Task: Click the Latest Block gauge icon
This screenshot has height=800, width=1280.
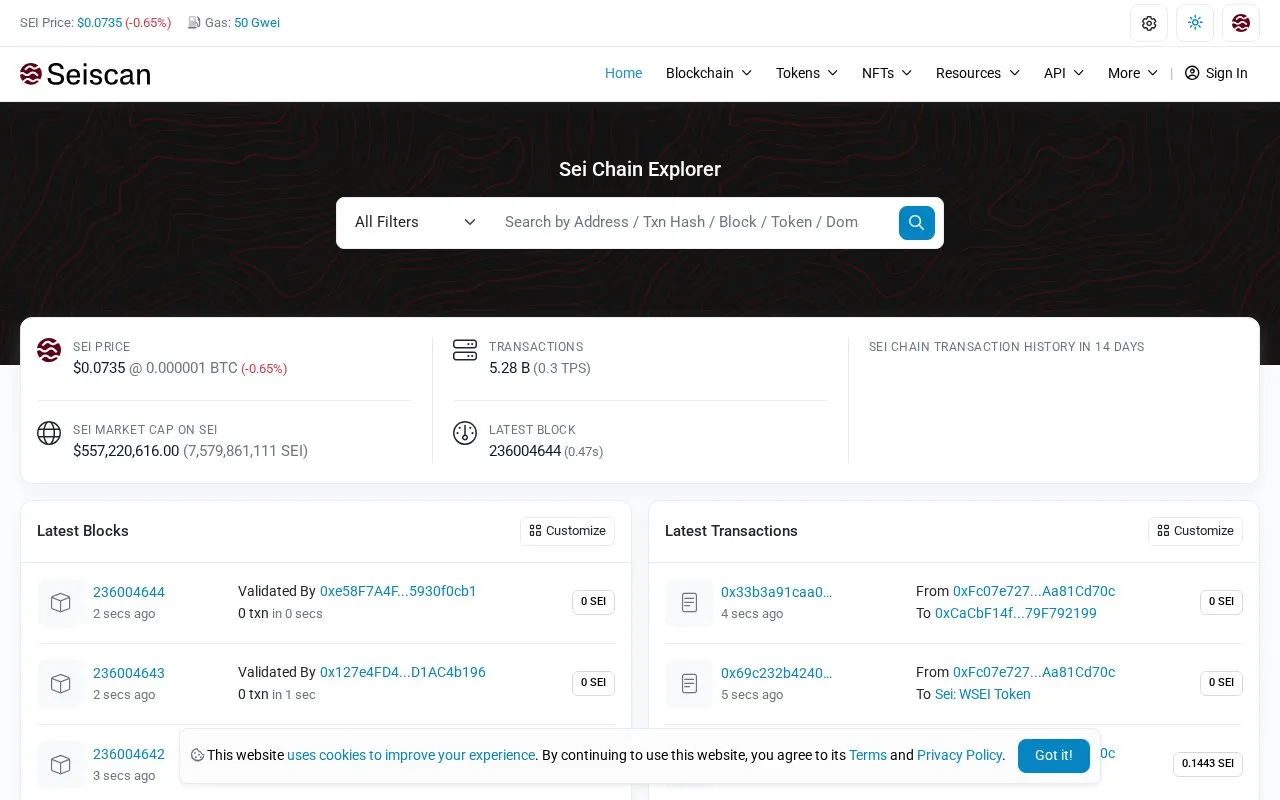Action: (x=465, y=433)
